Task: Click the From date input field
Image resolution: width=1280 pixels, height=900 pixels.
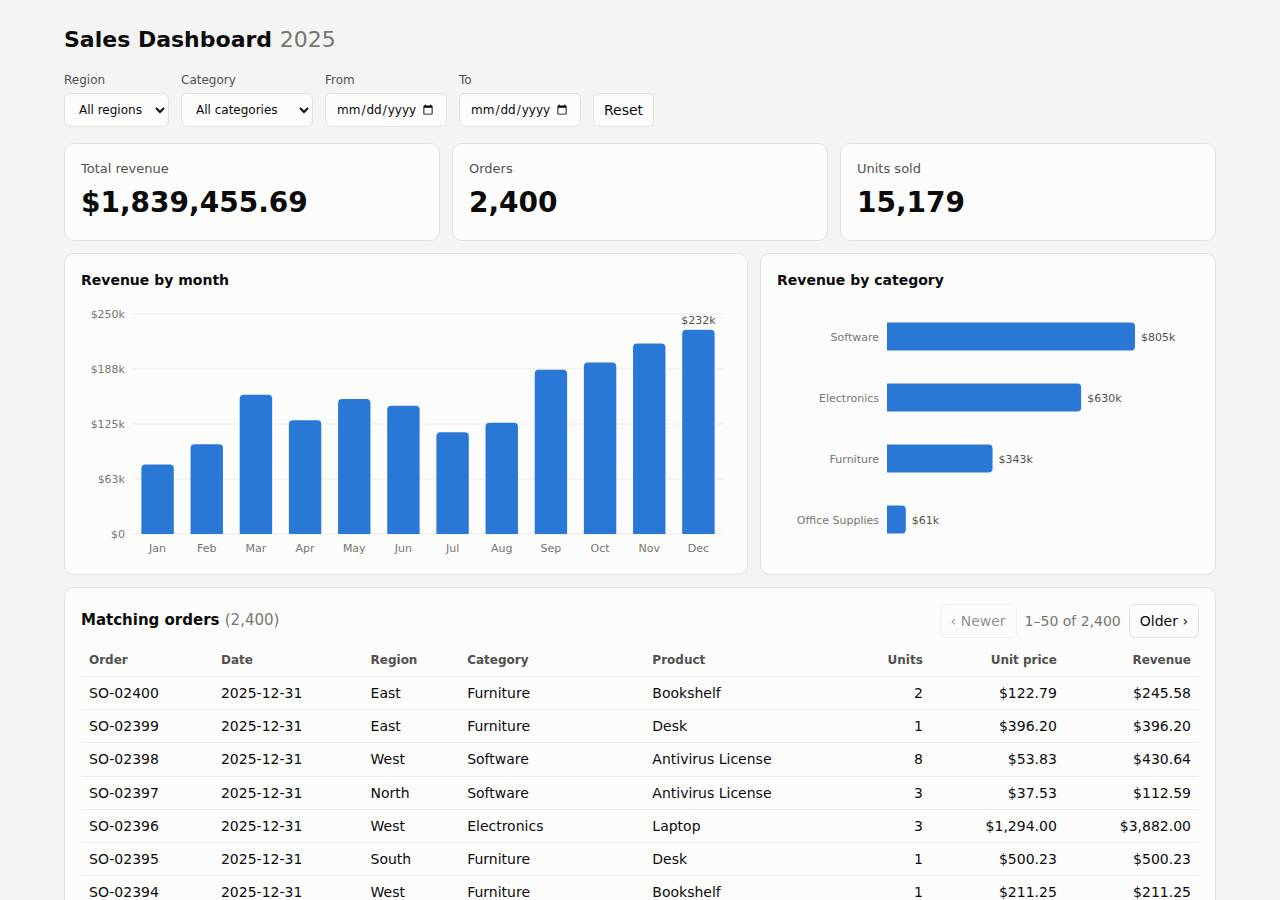Action: pos(386,110)
